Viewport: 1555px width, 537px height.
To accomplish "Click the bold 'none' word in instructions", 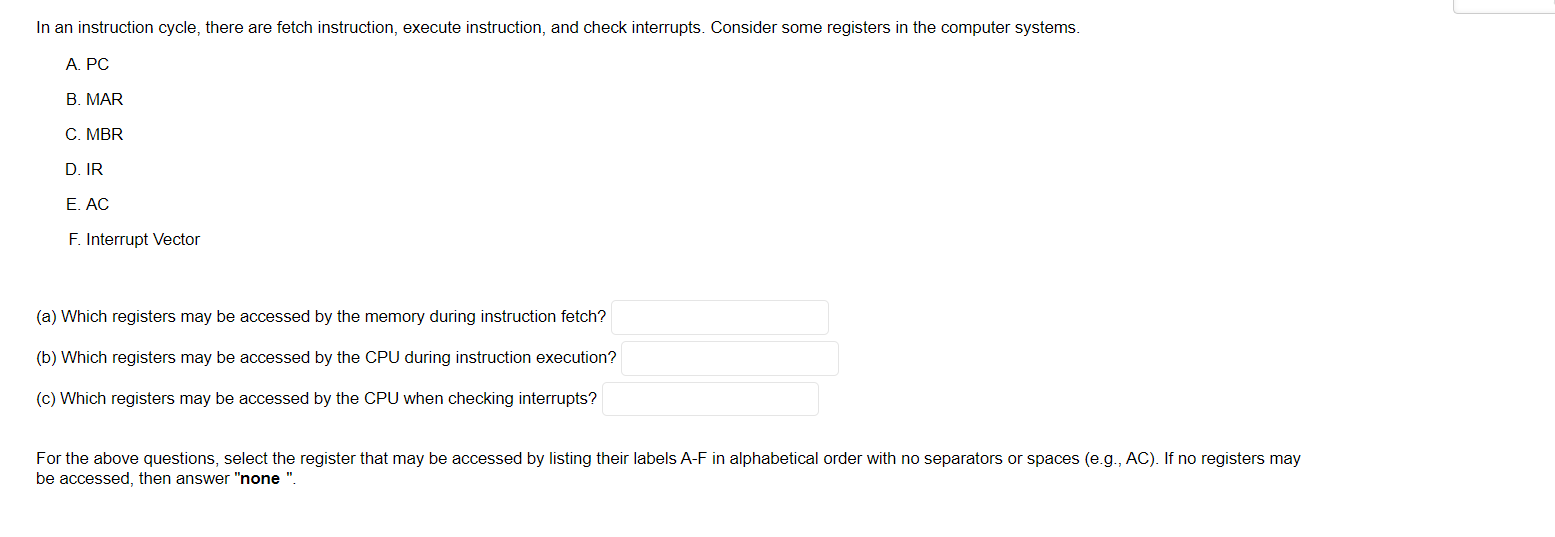I will tap(259, 479).
